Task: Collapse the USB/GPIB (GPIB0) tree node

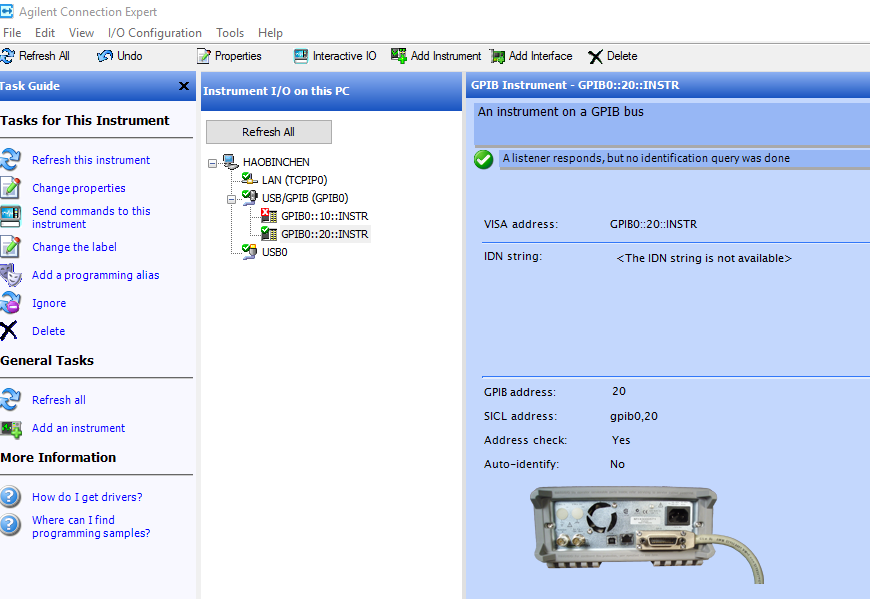Action: (x=231, y=199)
